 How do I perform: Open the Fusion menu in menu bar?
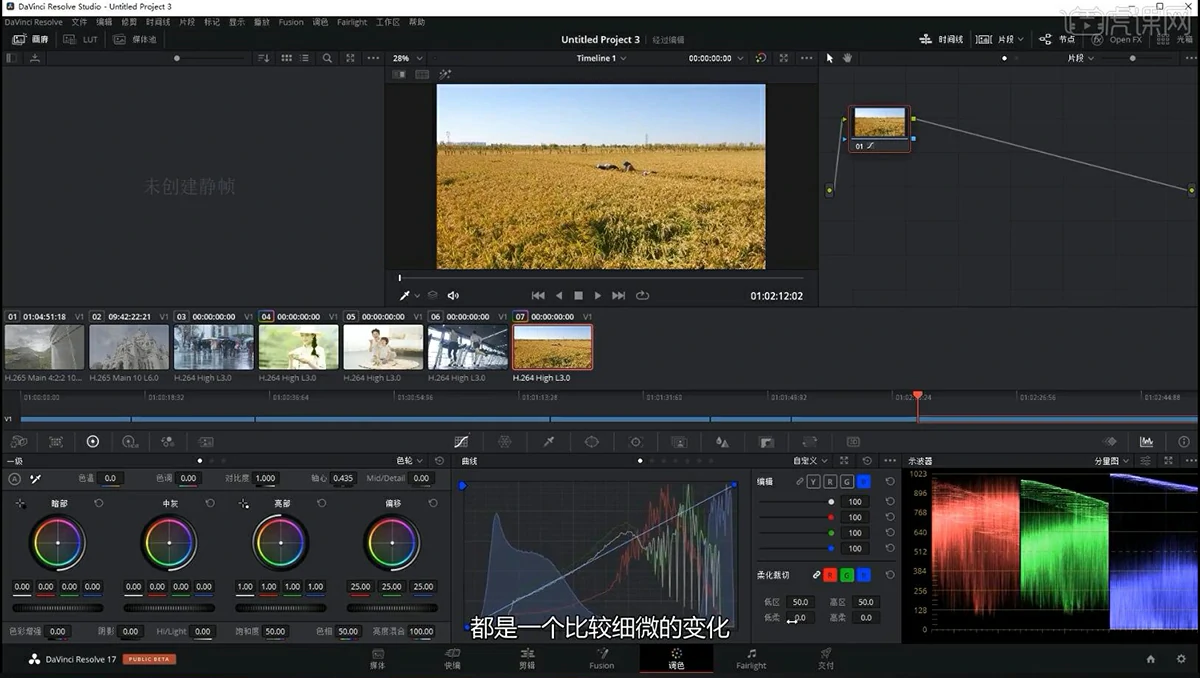tap(291, 22)
